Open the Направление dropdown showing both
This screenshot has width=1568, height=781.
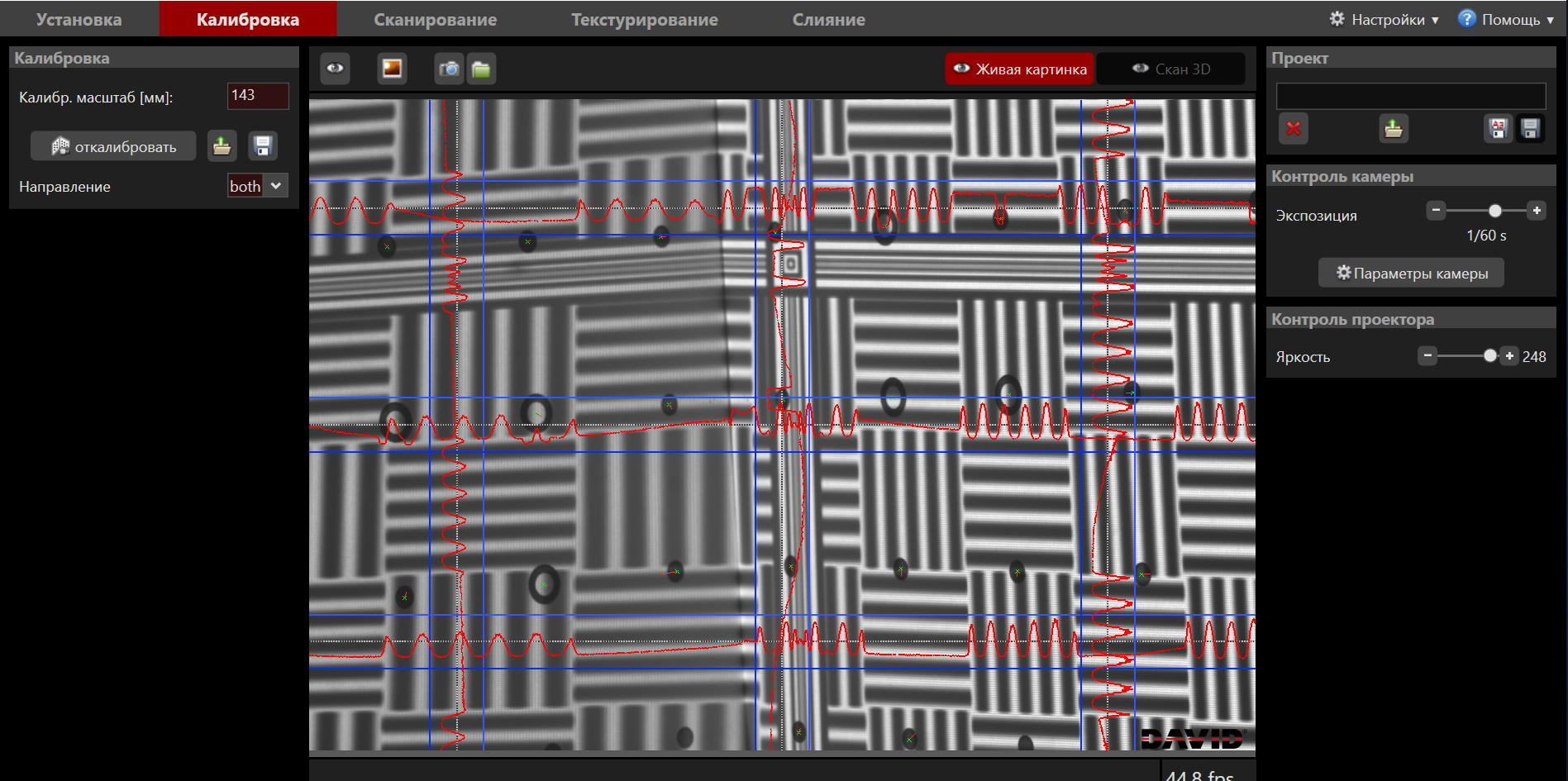click(257, 186)
